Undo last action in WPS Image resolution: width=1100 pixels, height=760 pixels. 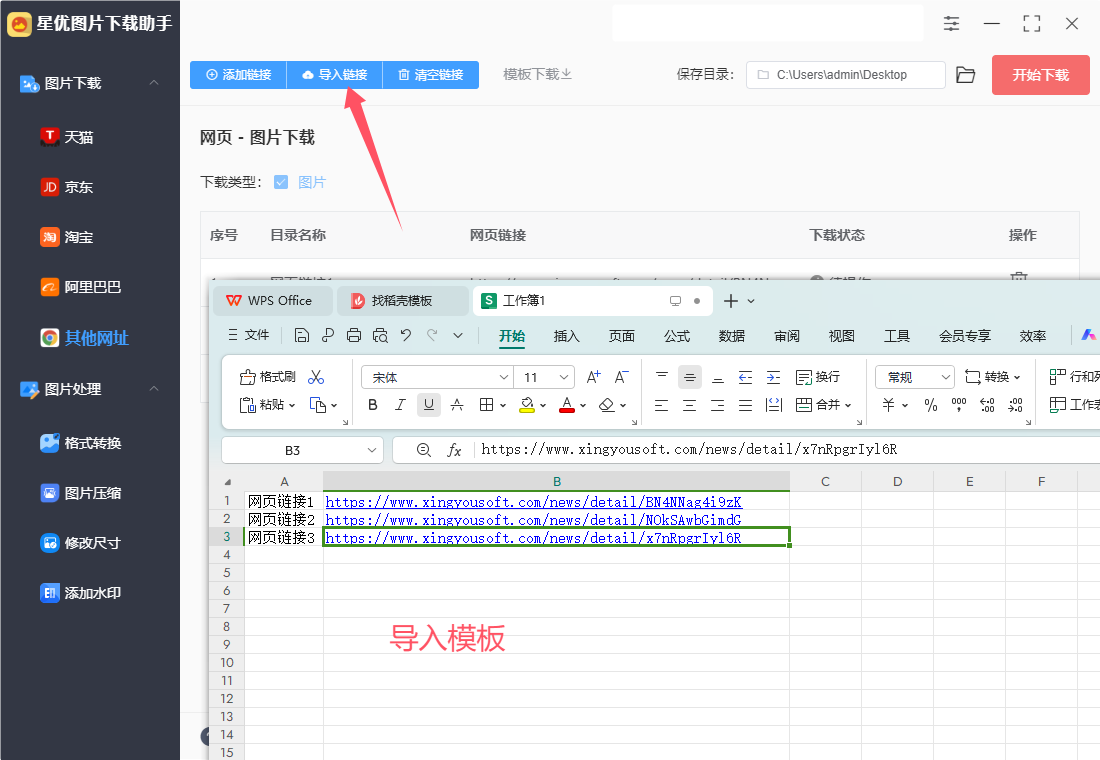point(406,335)
